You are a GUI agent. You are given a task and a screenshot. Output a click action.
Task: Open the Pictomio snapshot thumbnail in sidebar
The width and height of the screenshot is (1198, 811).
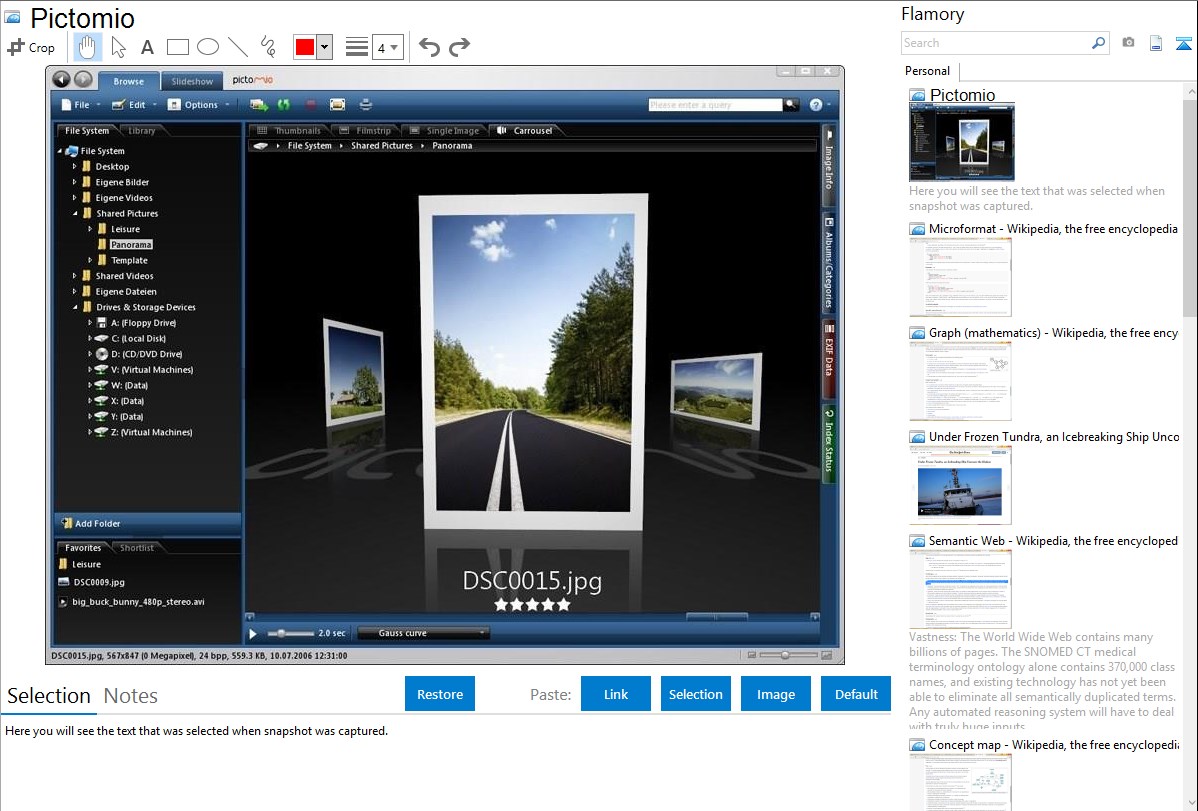tap(962, 143)
